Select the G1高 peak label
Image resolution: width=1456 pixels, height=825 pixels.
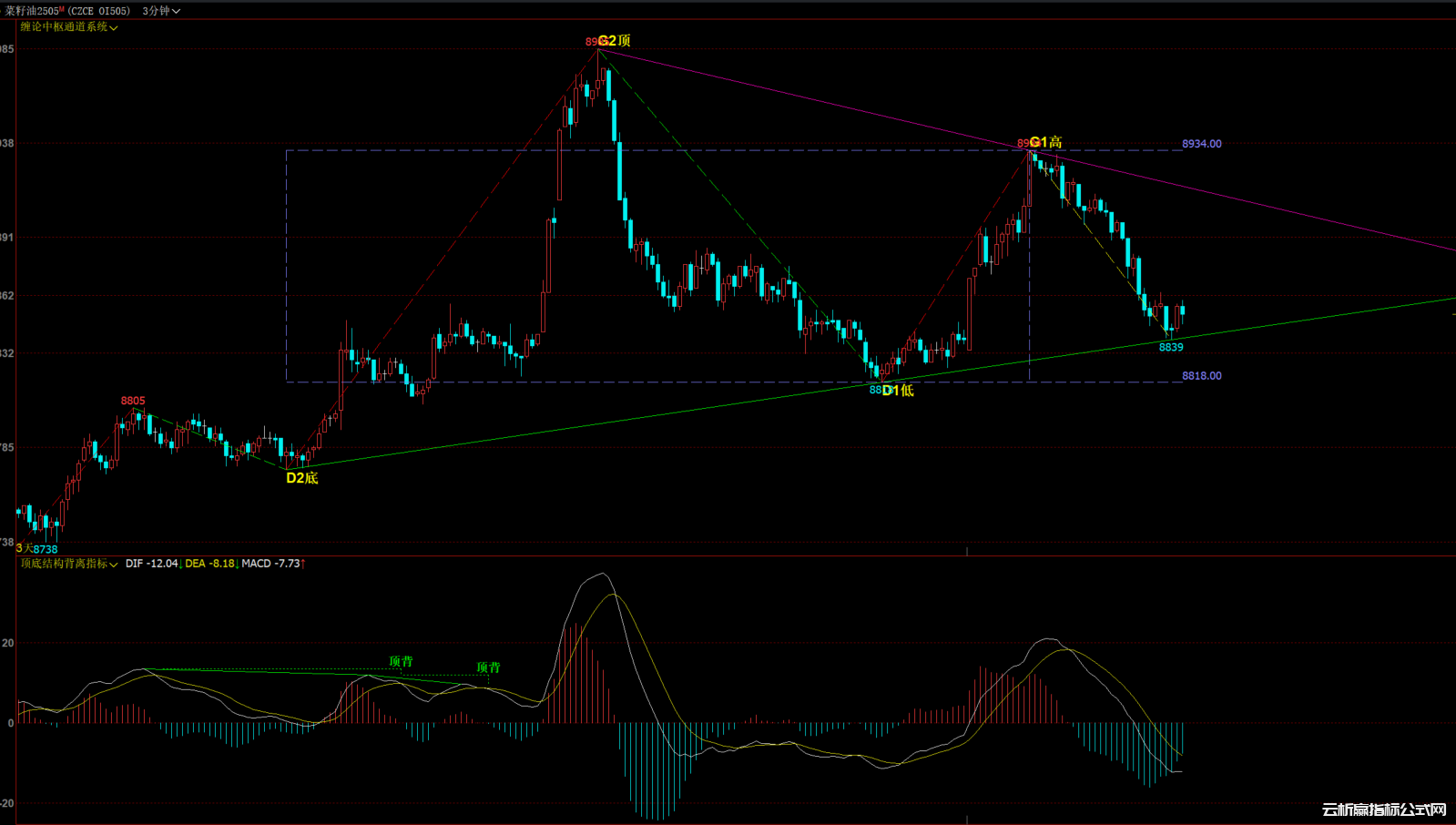click(1046, 142)
